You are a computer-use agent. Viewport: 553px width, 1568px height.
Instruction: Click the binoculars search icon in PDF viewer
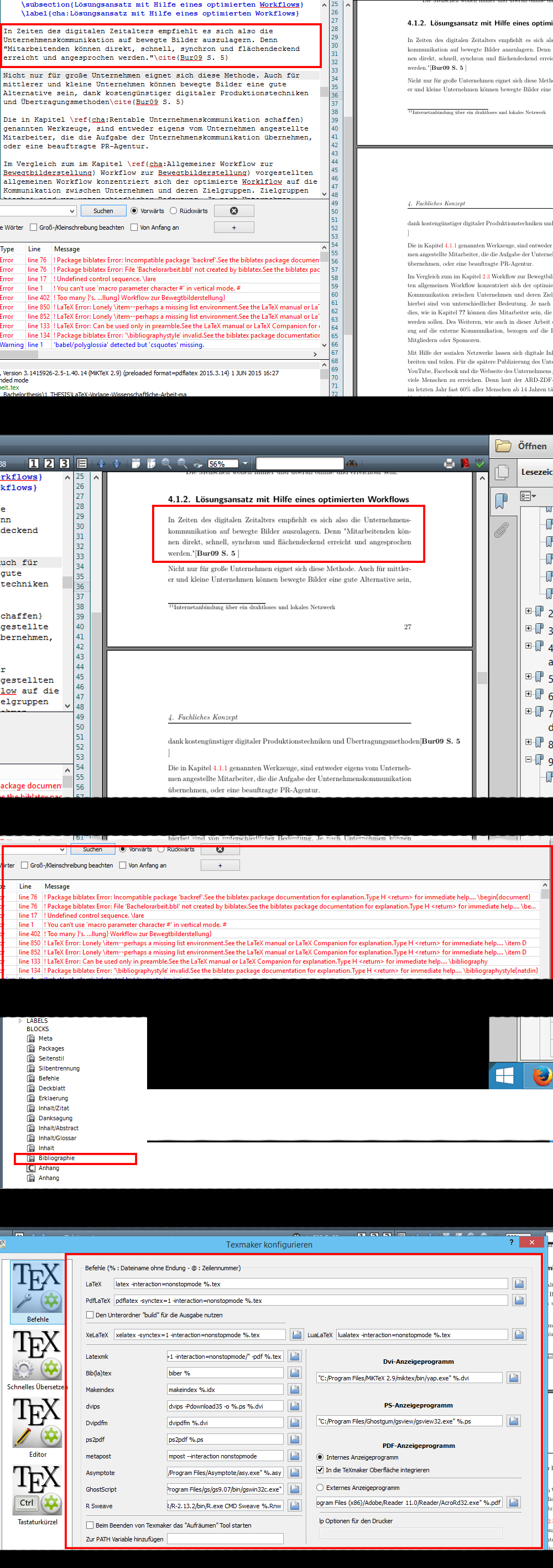(x=352, y=464)
